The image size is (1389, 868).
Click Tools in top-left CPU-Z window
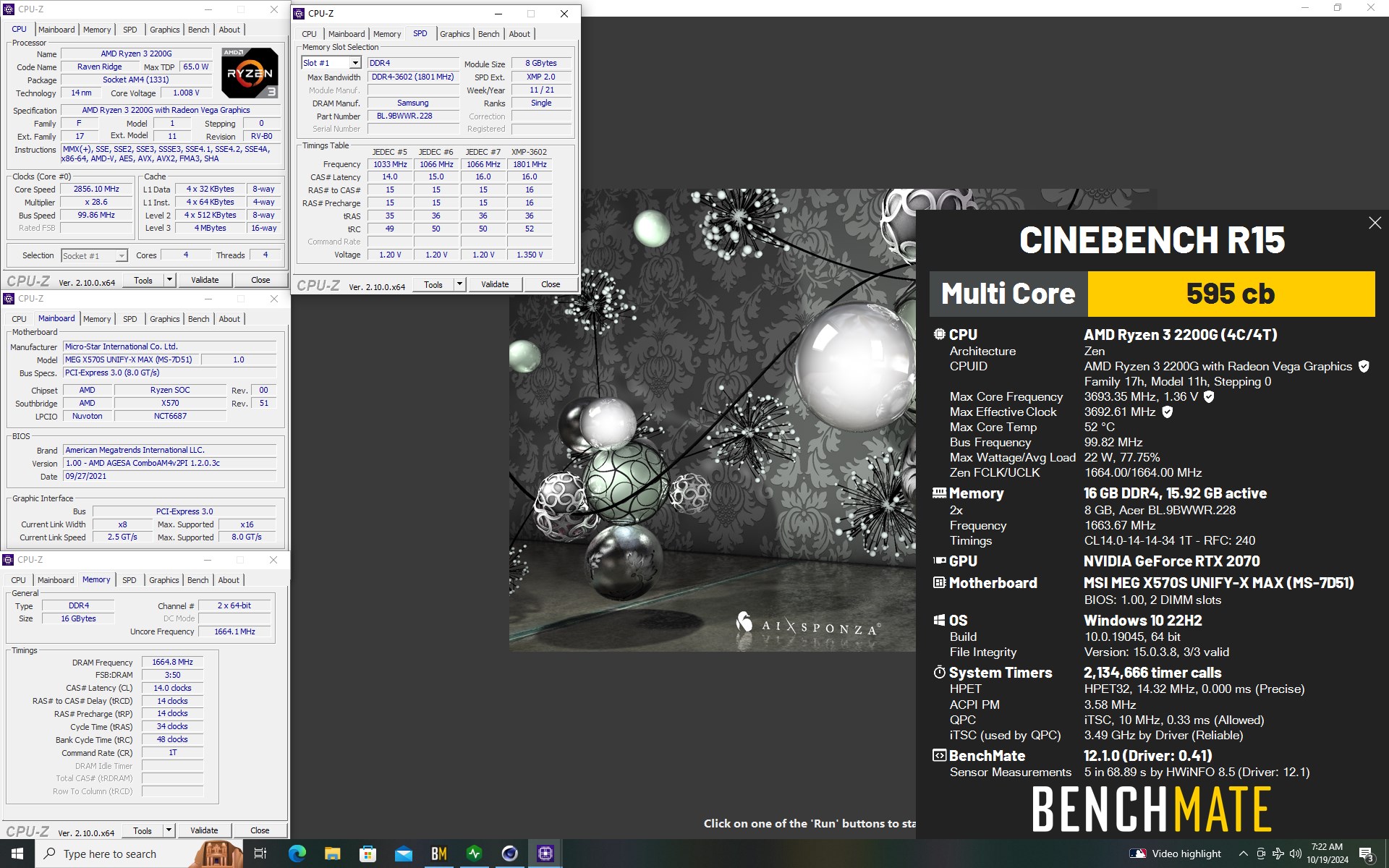click(143, 280)
